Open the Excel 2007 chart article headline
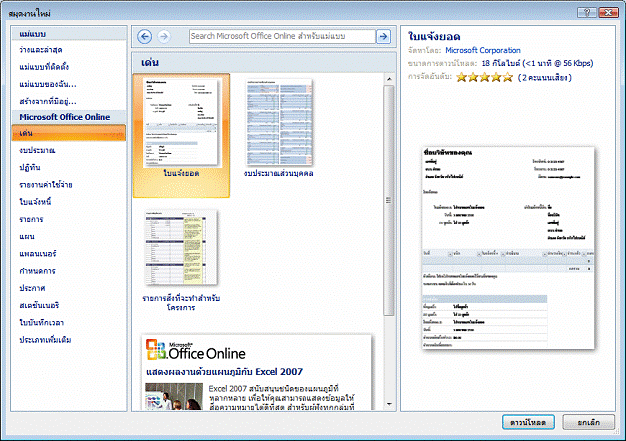Image resolution: width=626 pixels, height=441 pixels. pyautogui.click(x=224, y=372)
